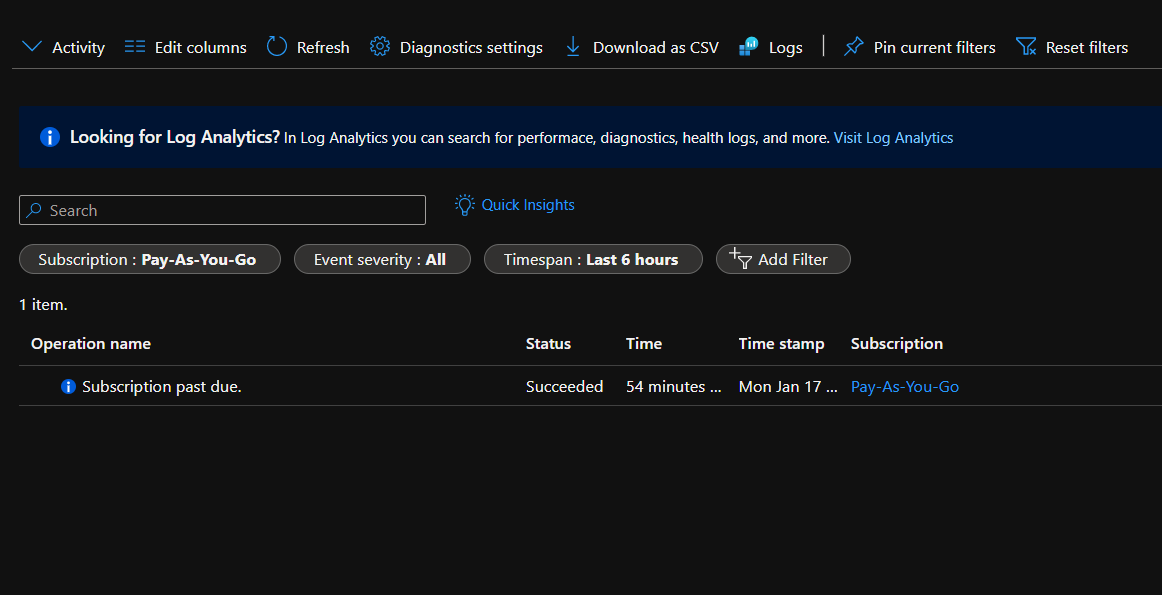Open the Event severity filter
Viewport: 1162px width, 595px height.
[381, 259]
